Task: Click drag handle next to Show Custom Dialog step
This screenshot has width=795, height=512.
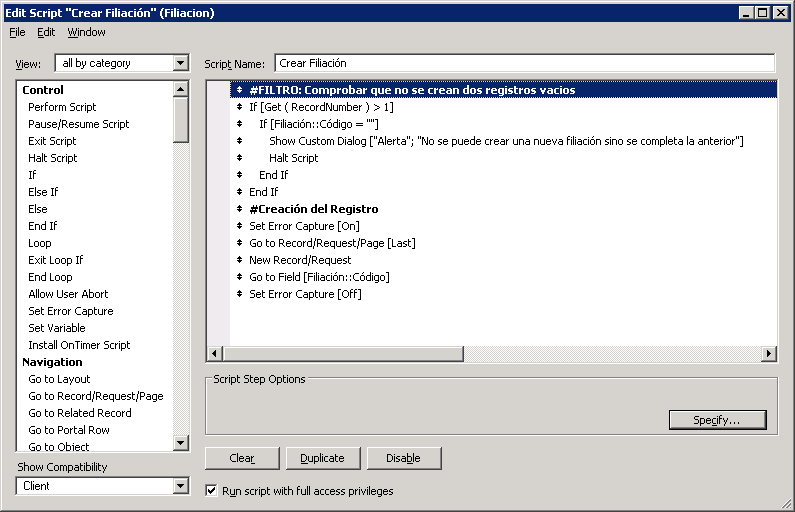Action: (240, 141)
